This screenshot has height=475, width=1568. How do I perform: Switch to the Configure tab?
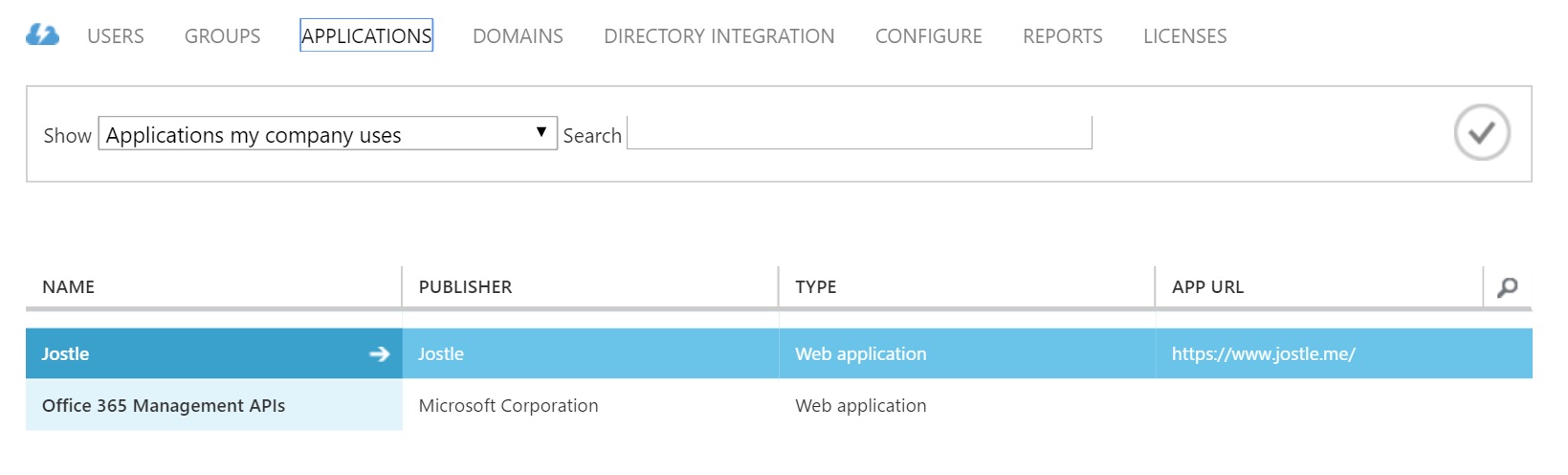pyautogui.click(x=929, y=36)
